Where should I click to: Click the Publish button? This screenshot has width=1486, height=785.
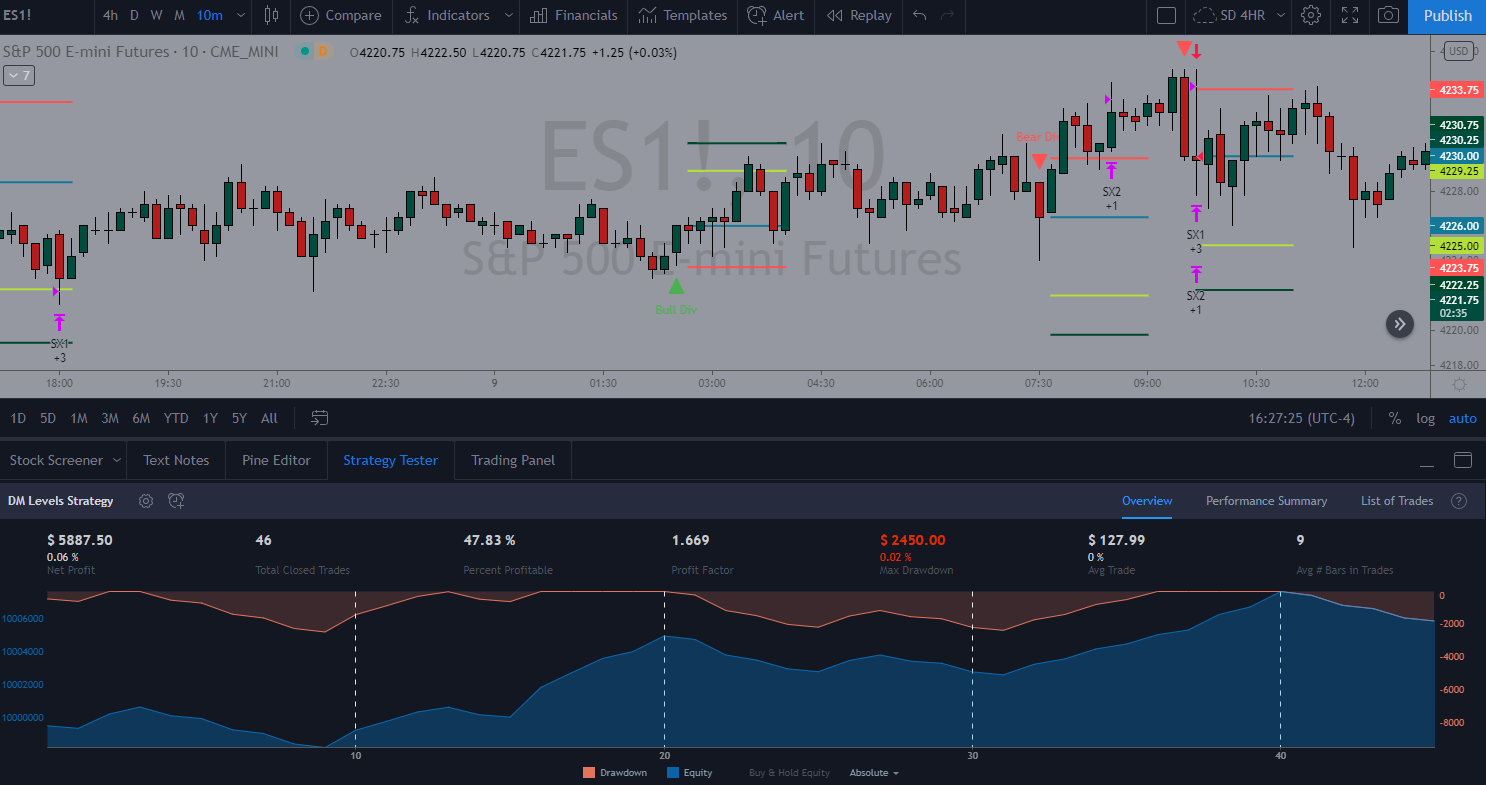1447,15
